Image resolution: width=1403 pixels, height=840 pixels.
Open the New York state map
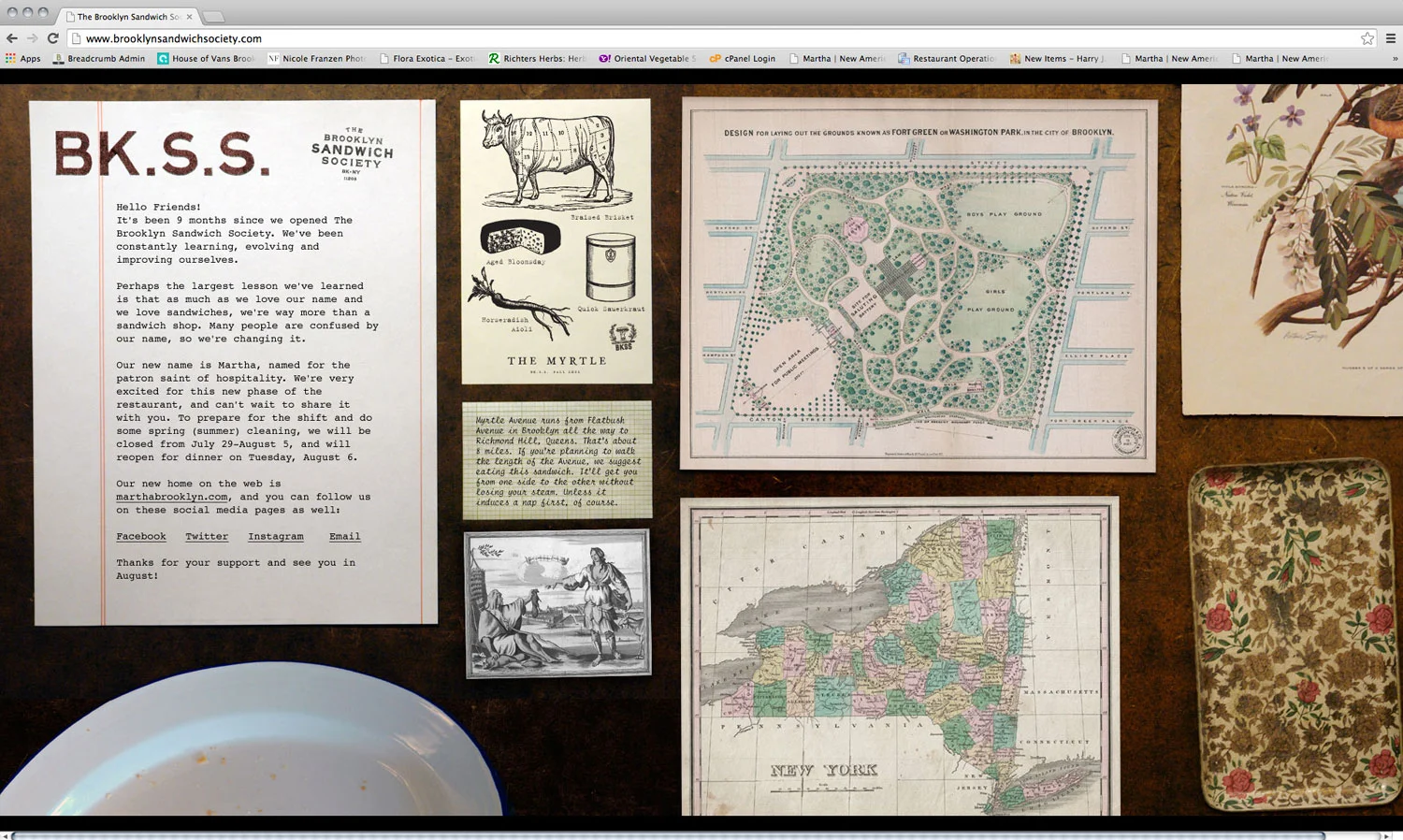[x=900, y=656]
